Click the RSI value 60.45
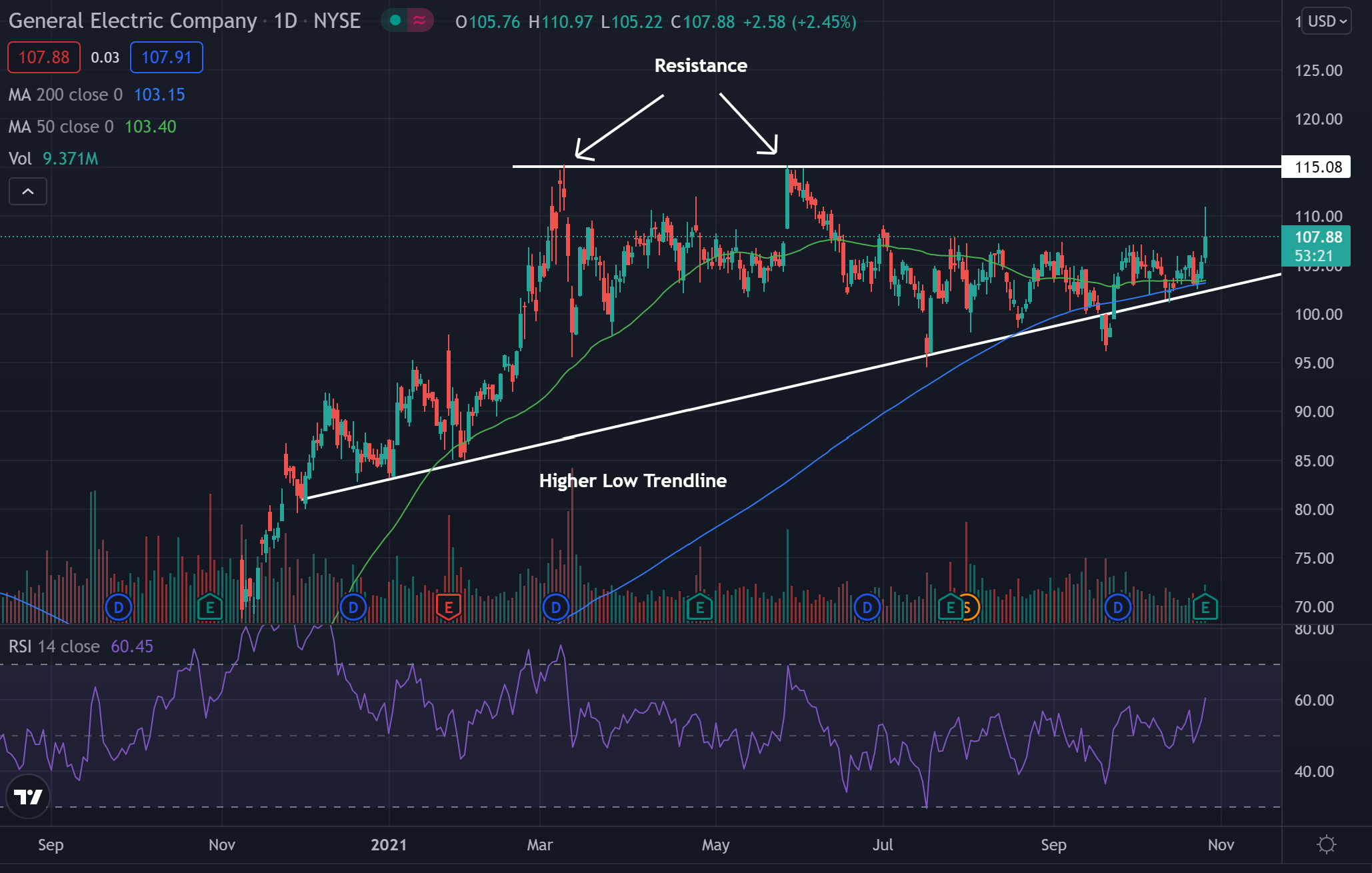Image resolution: width=1372 pixels, height=873 pixels. pyautogui.click(x=132, y=646)
